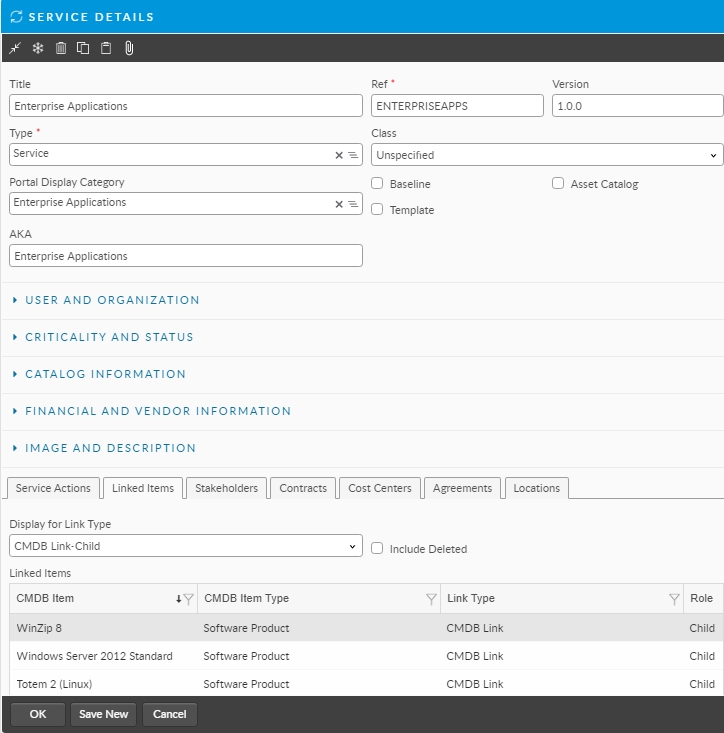Clear the Type field with X icon
The width and height of the screenshot is (724, 733).
click(x=339, y=155)
